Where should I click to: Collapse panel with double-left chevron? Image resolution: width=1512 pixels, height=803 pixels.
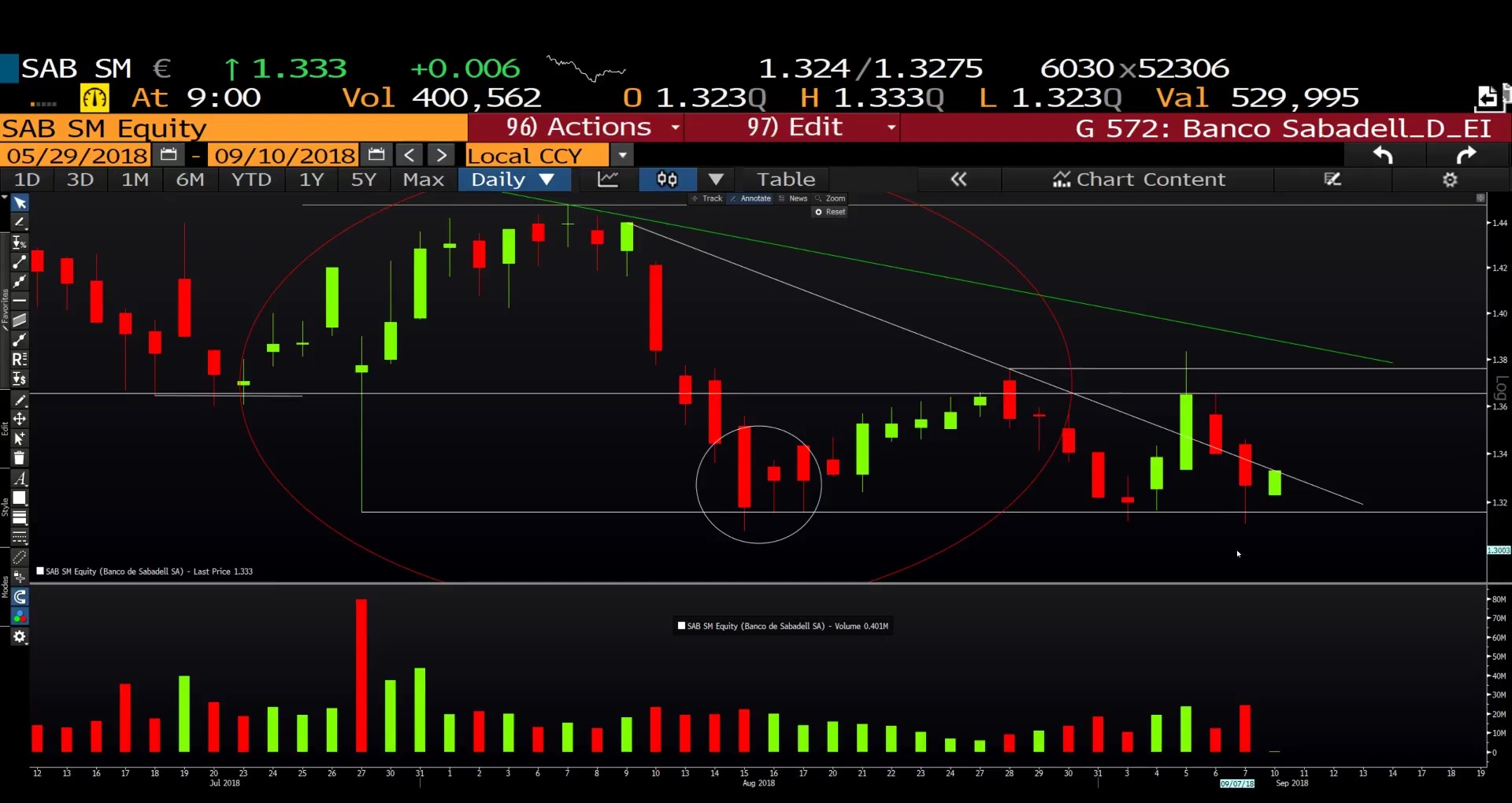click(958, 179)
